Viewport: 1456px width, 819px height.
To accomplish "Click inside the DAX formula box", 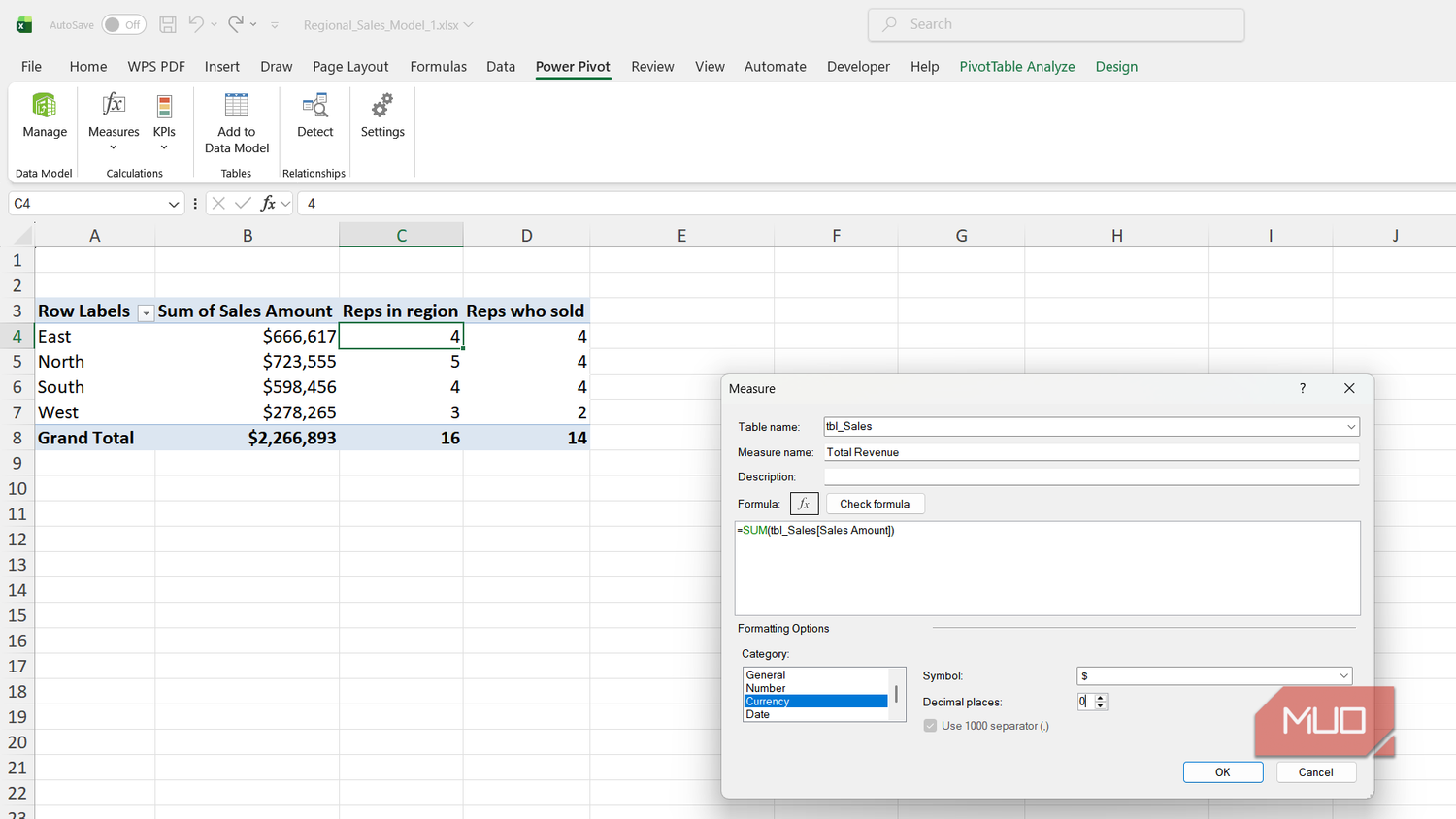I will (1047, 569).
